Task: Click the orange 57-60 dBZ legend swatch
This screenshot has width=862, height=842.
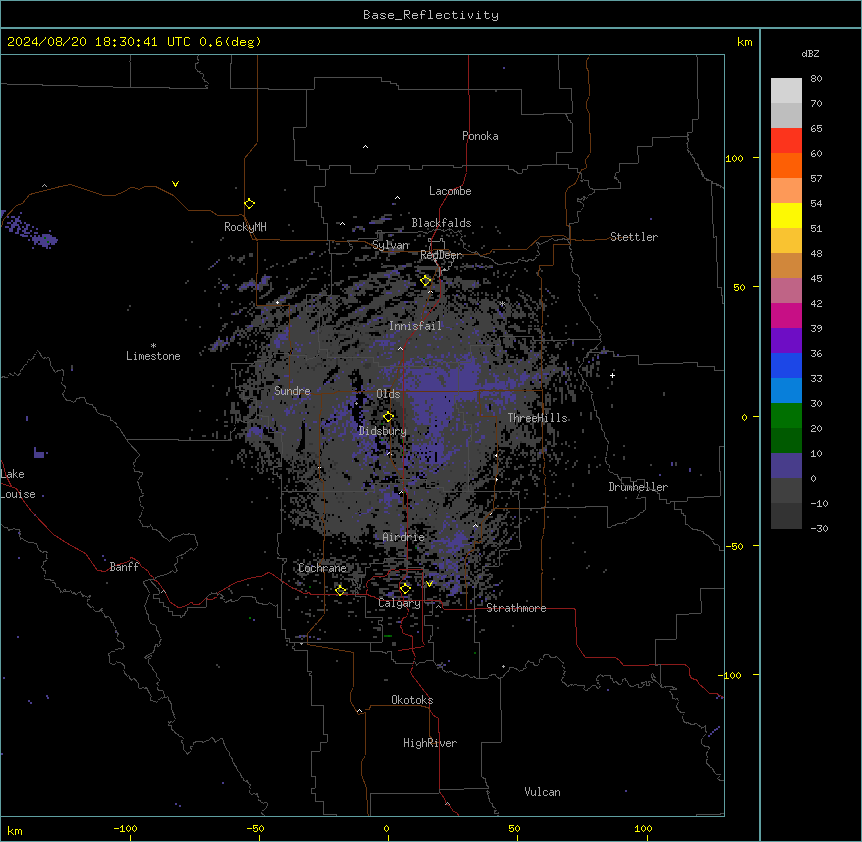Action: coord(786,165)
